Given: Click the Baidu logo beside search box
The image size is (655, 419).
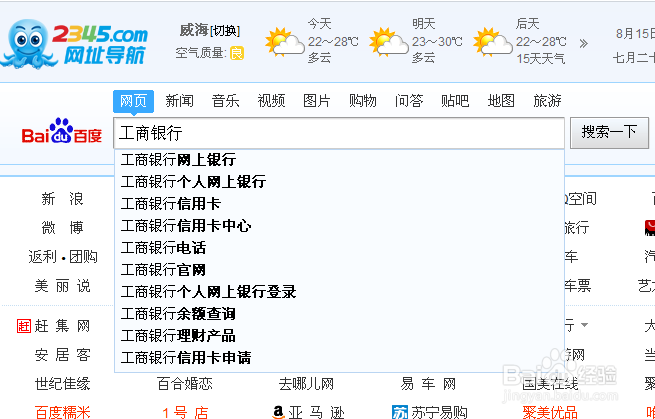Looking at the screenshot, I should 62,131.
